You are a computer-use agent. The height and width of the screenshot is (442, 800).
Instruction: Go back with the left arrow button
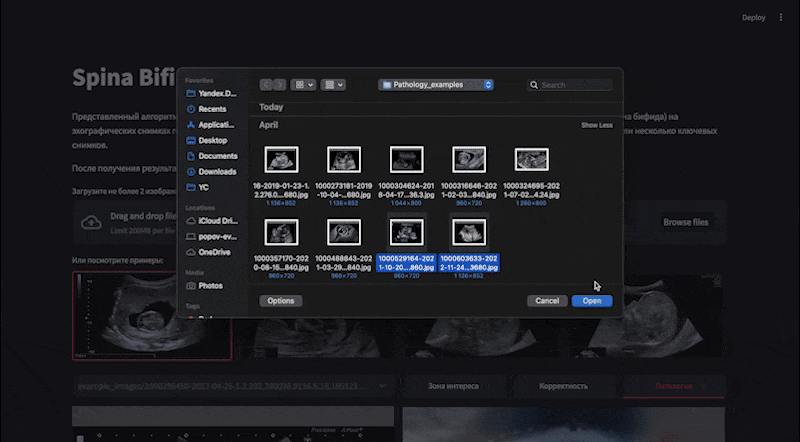click(266, 85)
